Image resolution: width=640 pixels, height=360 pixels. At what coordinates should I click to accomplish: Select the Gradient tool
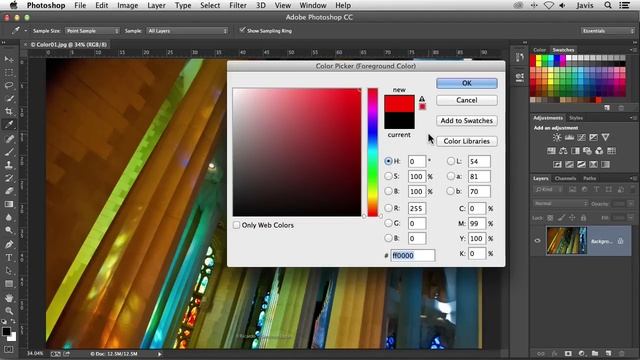coord(9,204)
